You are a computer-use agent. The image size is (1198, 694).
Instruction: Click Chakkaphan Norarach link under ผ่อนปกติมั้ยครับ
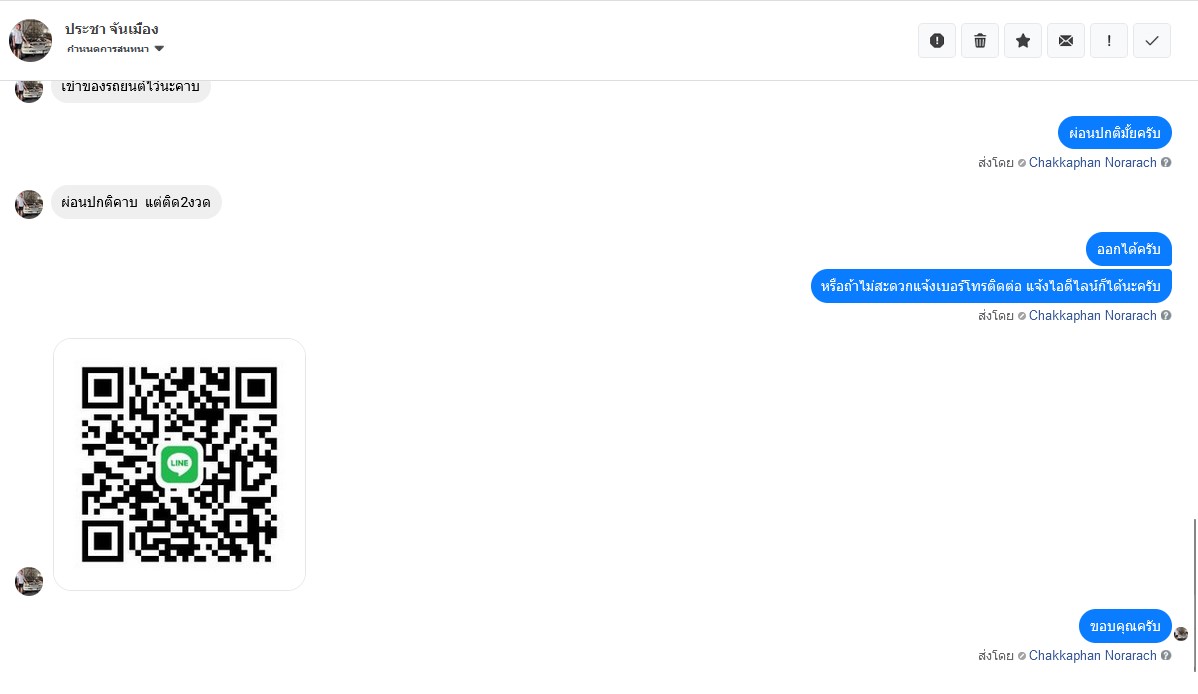[x=1092, y=162]
